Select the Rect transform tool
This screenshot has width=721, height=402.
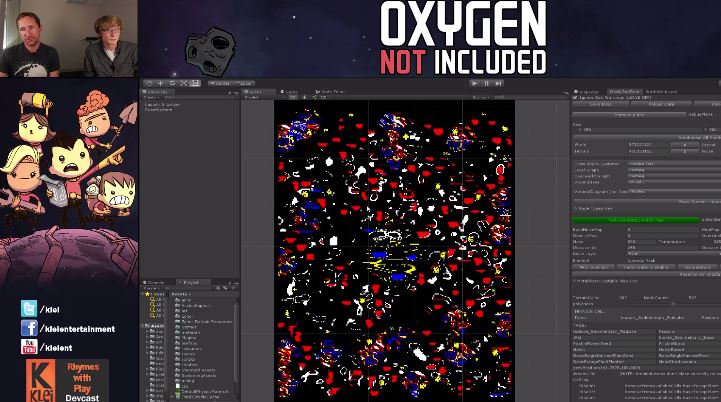pyautogui.click(x=195, y=83)
